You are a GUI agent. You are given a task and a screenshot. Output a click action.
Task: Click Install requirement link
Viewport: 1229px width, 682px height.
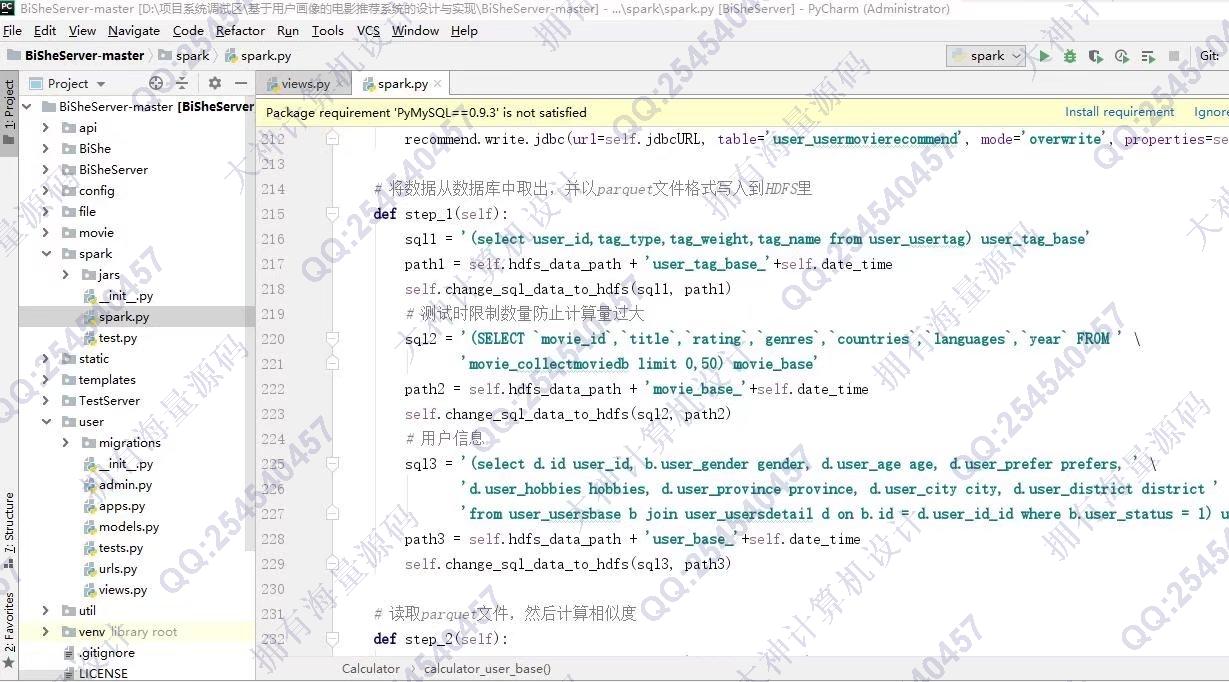(1119, 112)
